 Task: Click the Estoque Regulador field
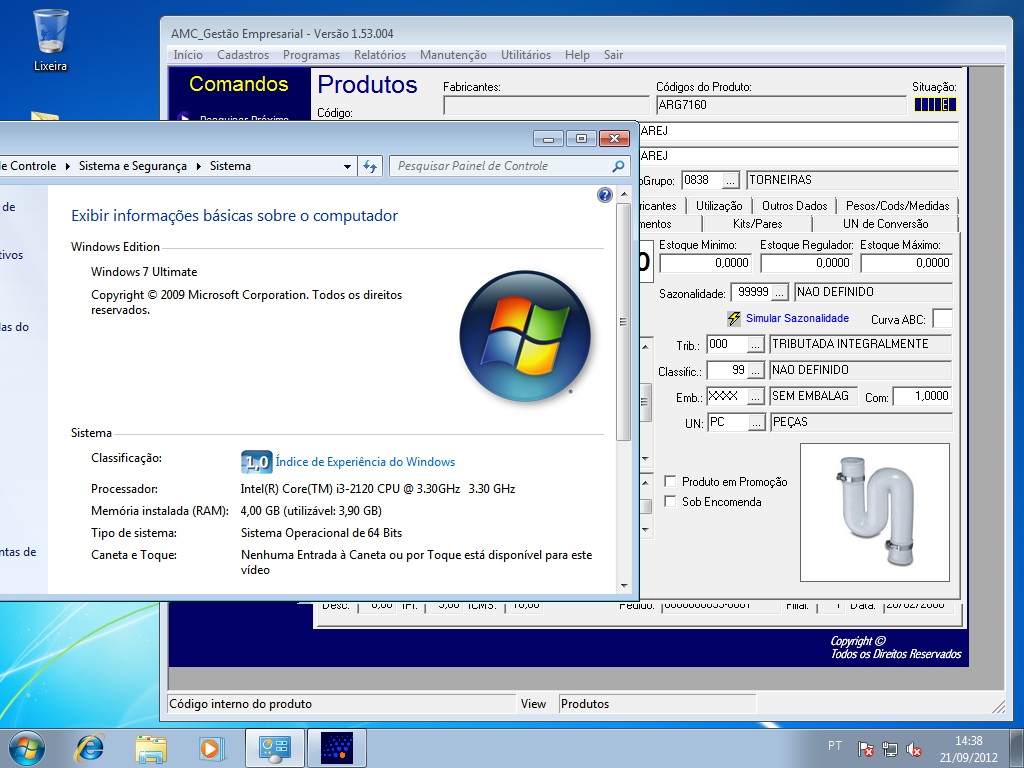[x=807, y=263]
